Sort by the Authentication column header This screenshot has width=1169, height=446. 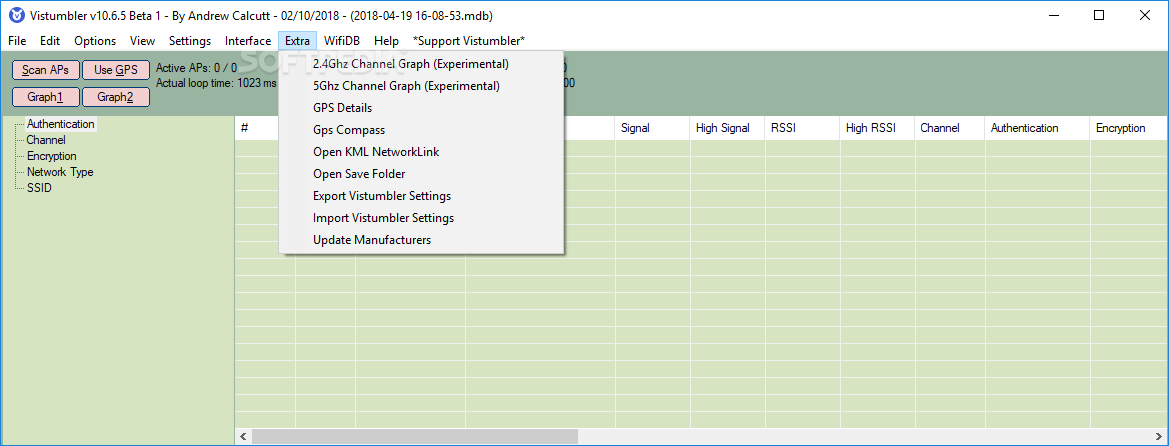[x=1038, y=128]
